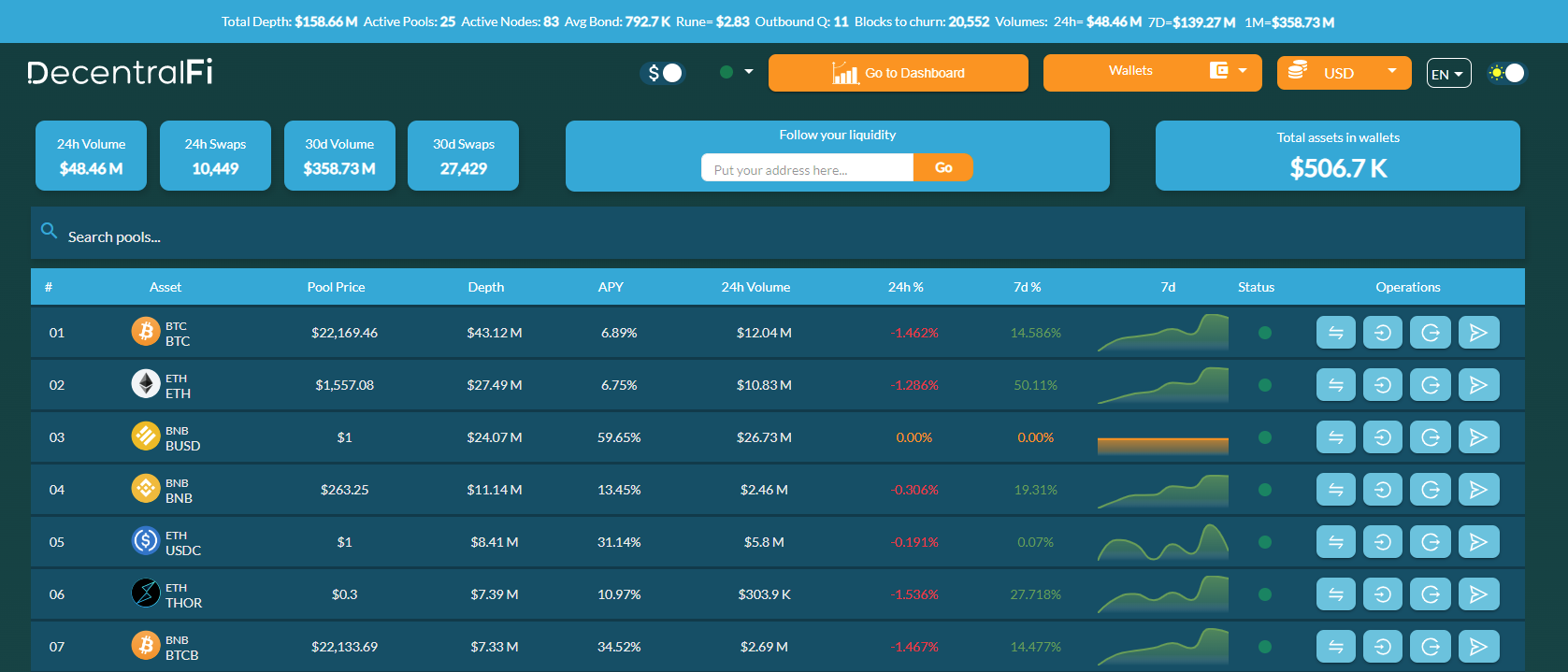Click add liquidity icon in BTC BTC row
This screenshot has width=1568, height=672.
pyautogui.click(x=1383, y=333)
